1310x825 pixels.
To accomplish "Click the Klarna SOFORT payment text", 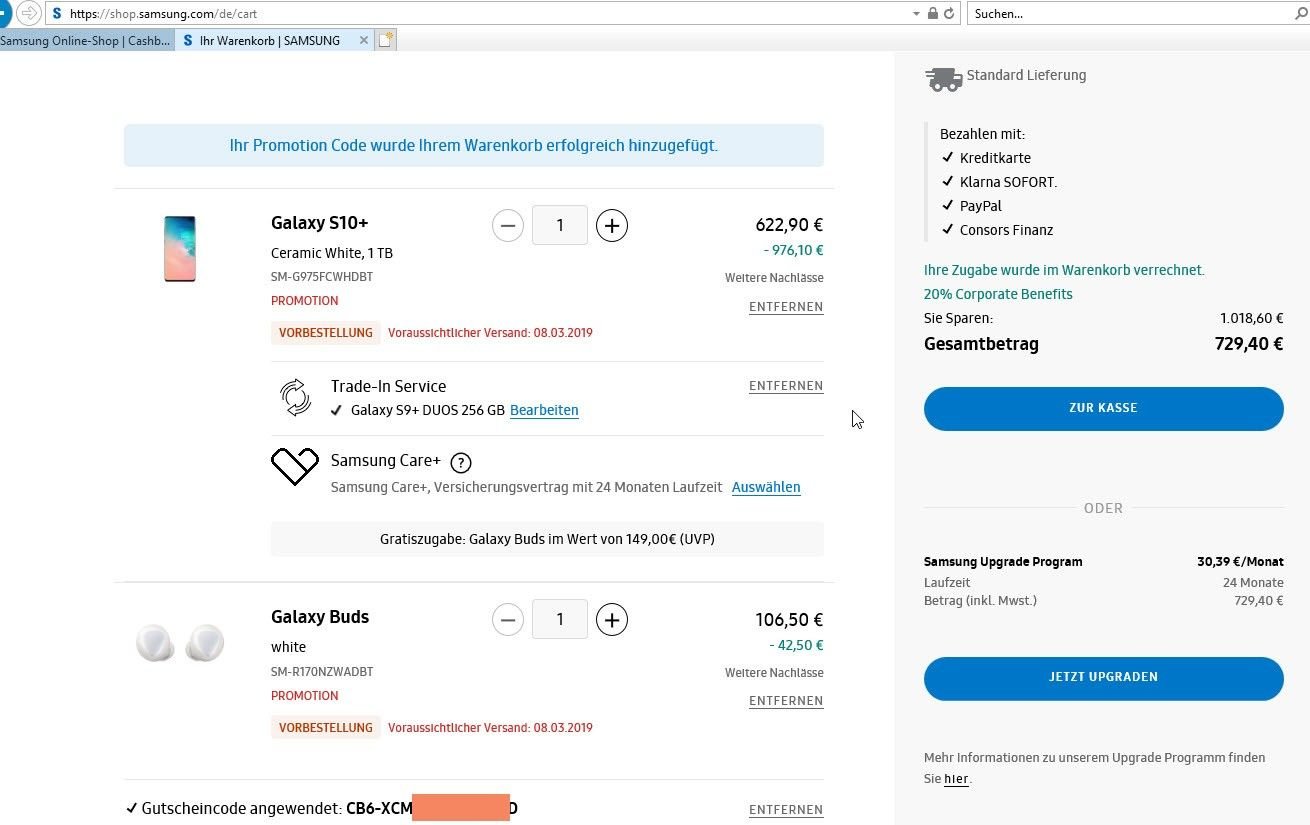I will [x=1008, y=182].
